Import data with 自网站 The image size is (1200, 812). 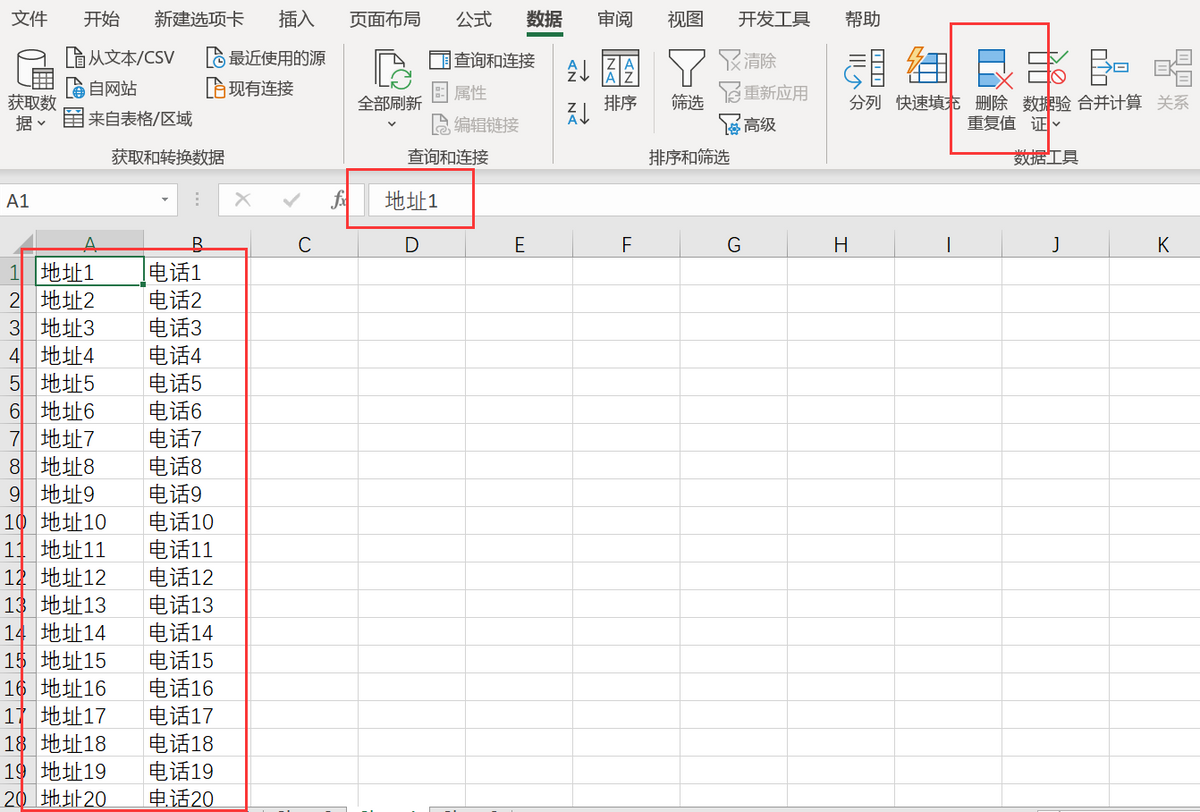[x=101, y=88]
